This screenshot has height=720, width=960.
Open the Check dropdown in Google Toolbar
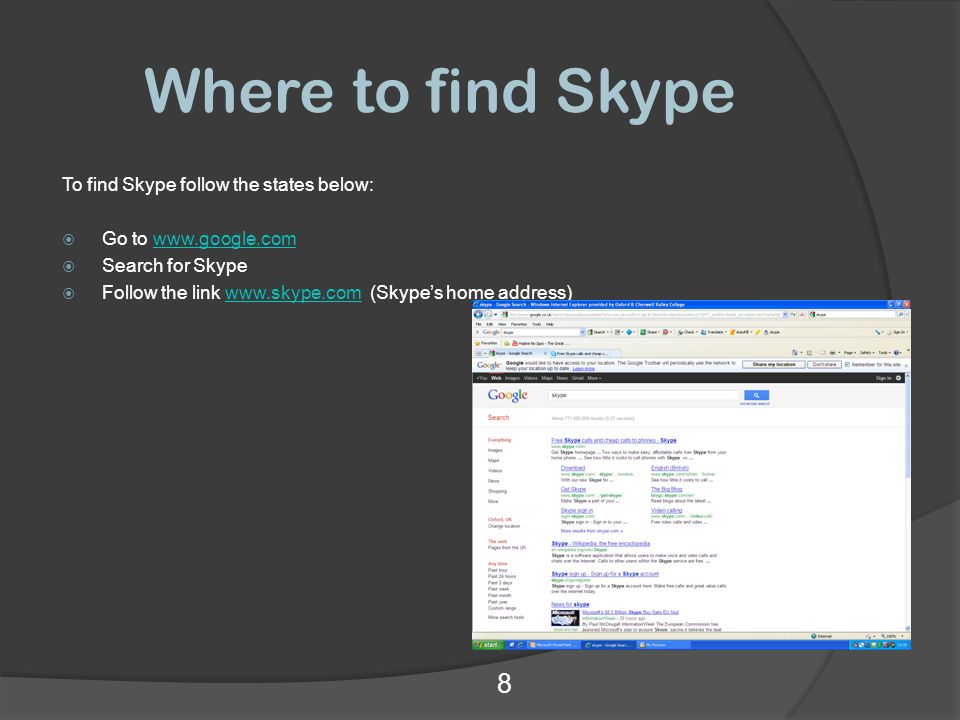point(688,332)
